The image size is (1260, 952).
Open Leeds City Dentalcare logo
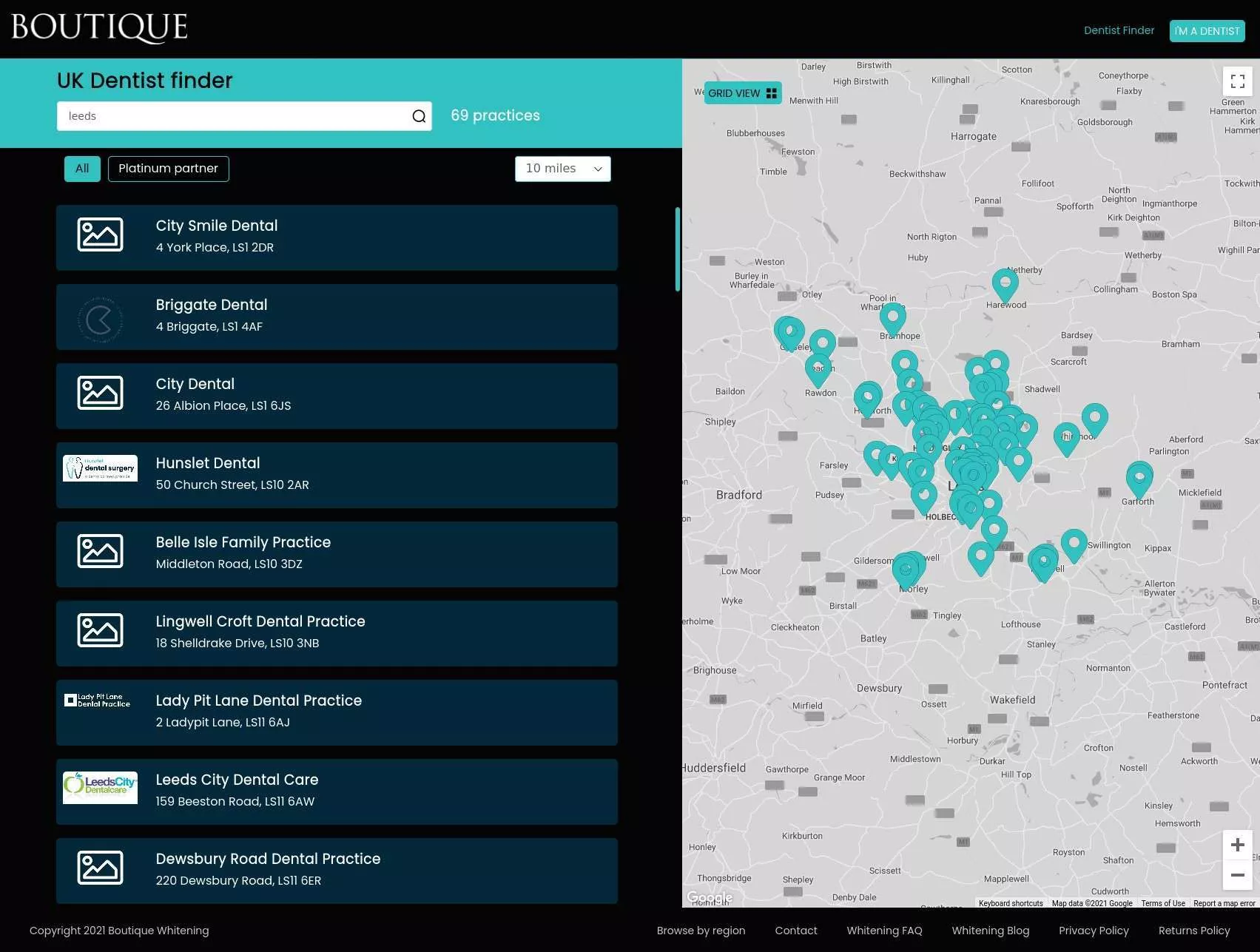click(x=100, y=788)
